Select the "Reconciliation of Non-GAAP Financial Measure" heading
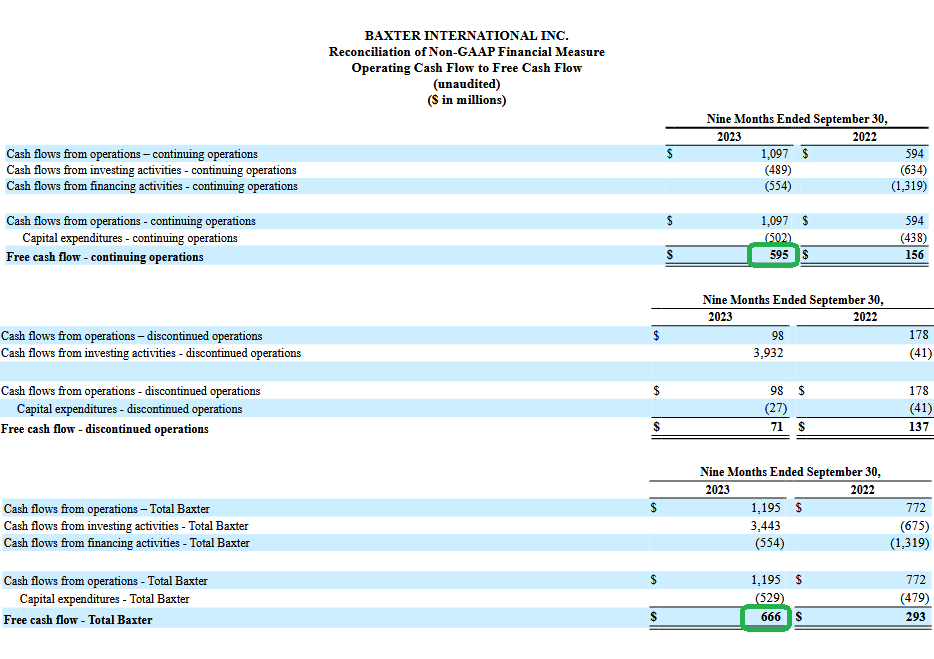 click(x=466, y=52)
